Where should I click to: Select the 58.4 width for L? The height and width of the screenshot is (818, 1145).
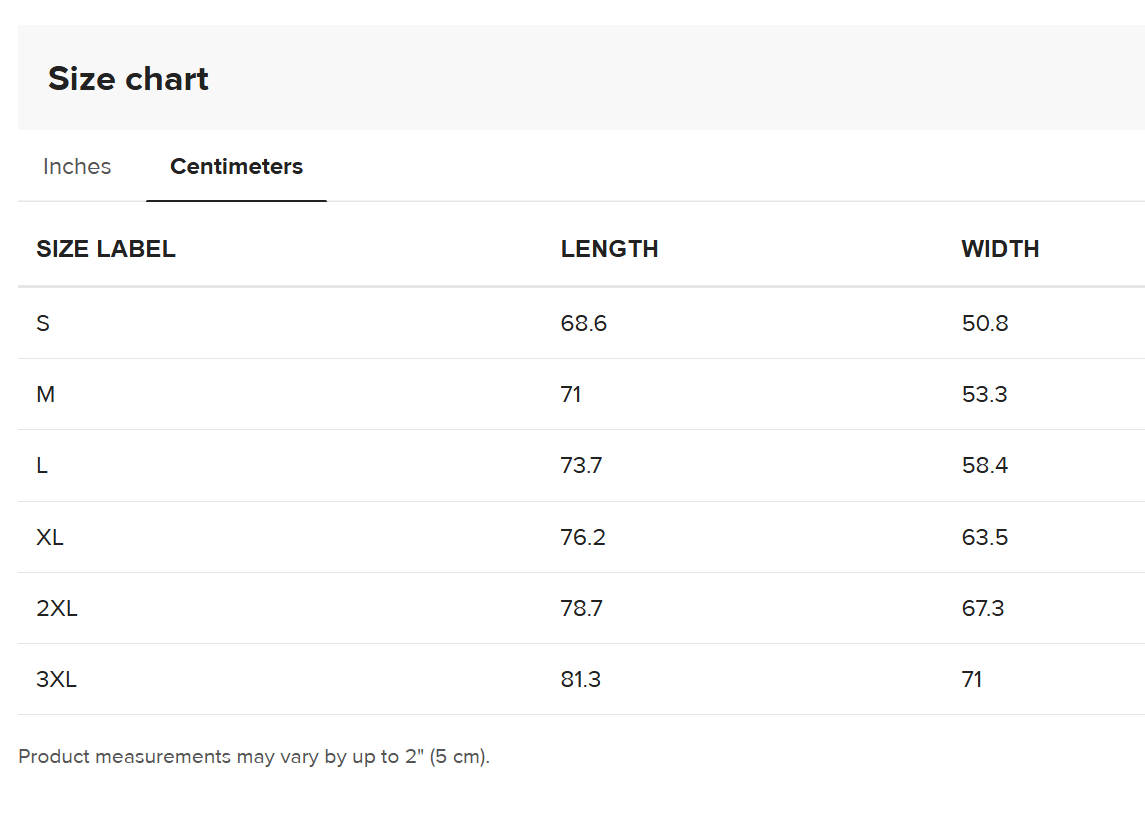(985, 465)
